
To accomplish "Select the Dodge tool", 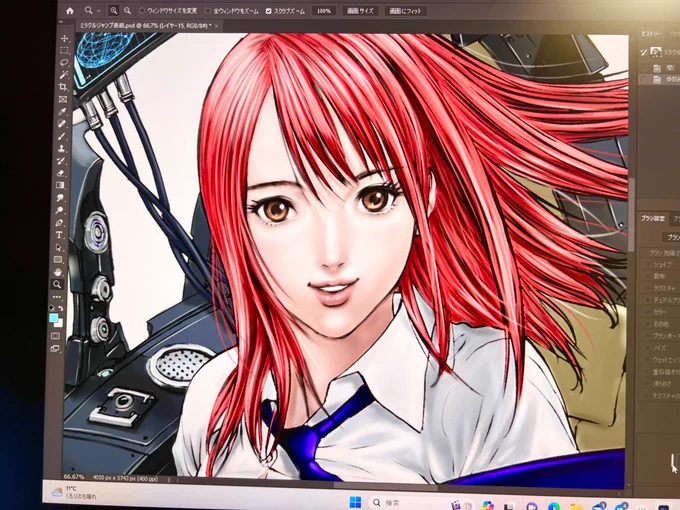I will 59,210.
